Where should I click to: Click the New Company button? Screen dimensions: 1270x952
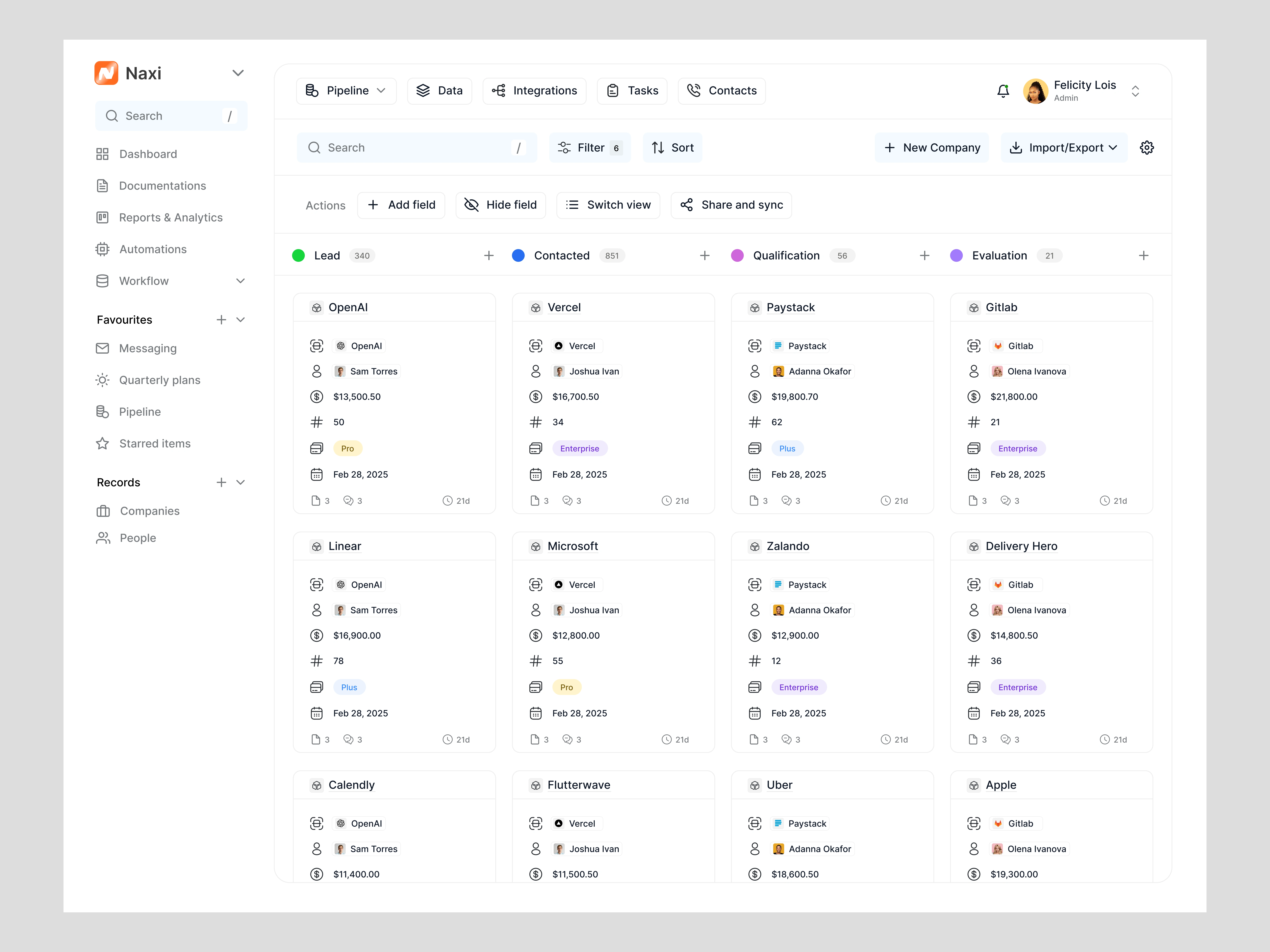[932, 148]
